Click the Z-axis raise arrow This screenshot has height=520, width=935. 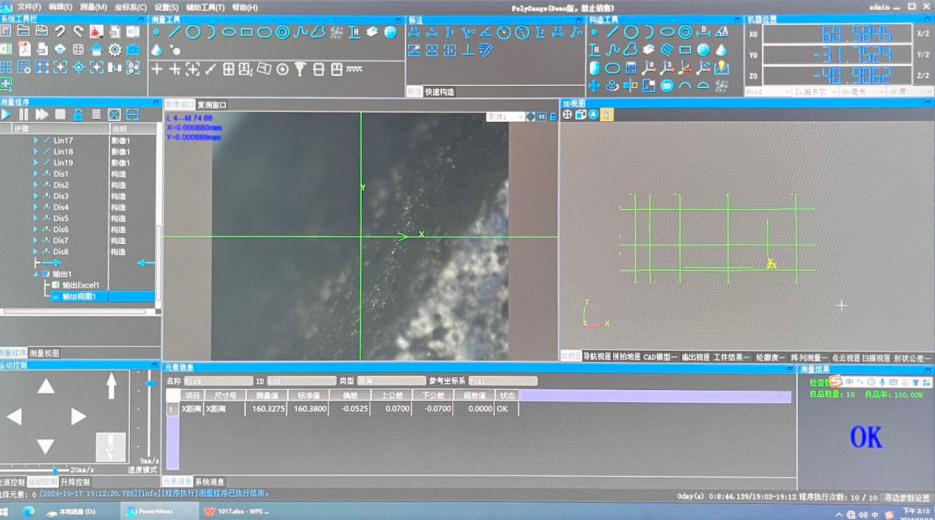(x=111, y=386)
